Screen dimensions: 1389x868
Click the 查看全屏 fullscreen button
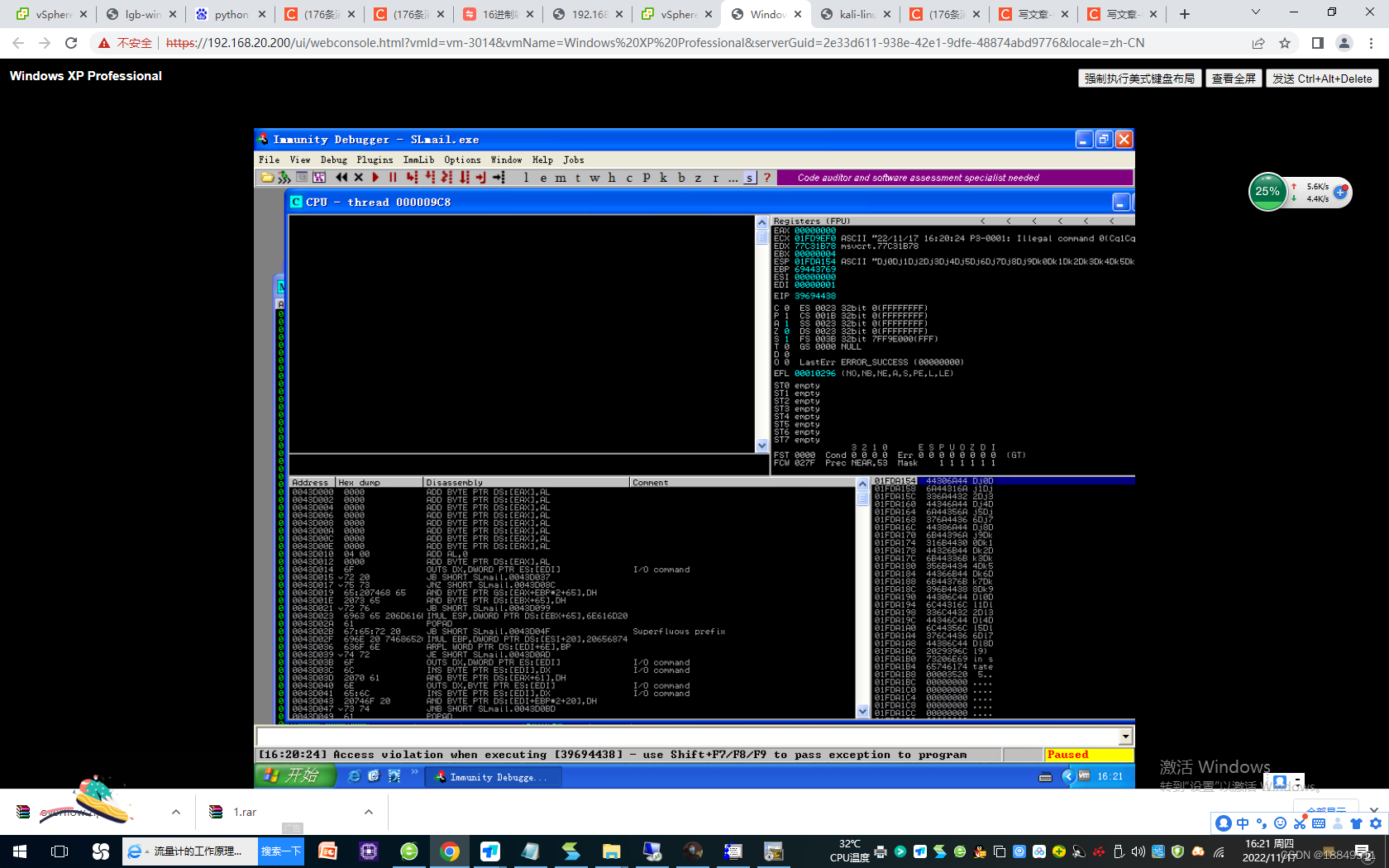point(1234,79)
